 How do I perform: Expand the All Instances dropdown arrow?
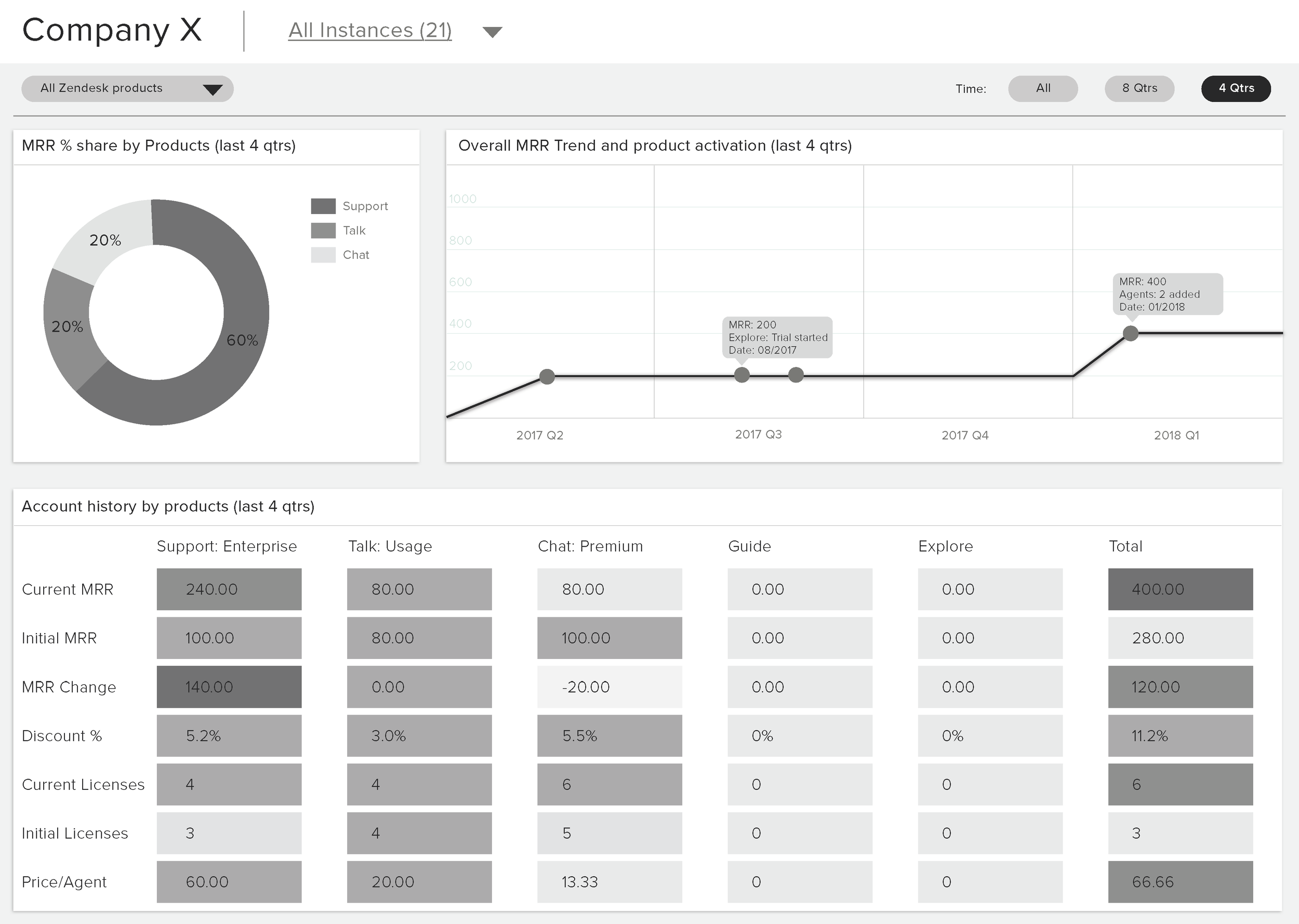[492, 32]
